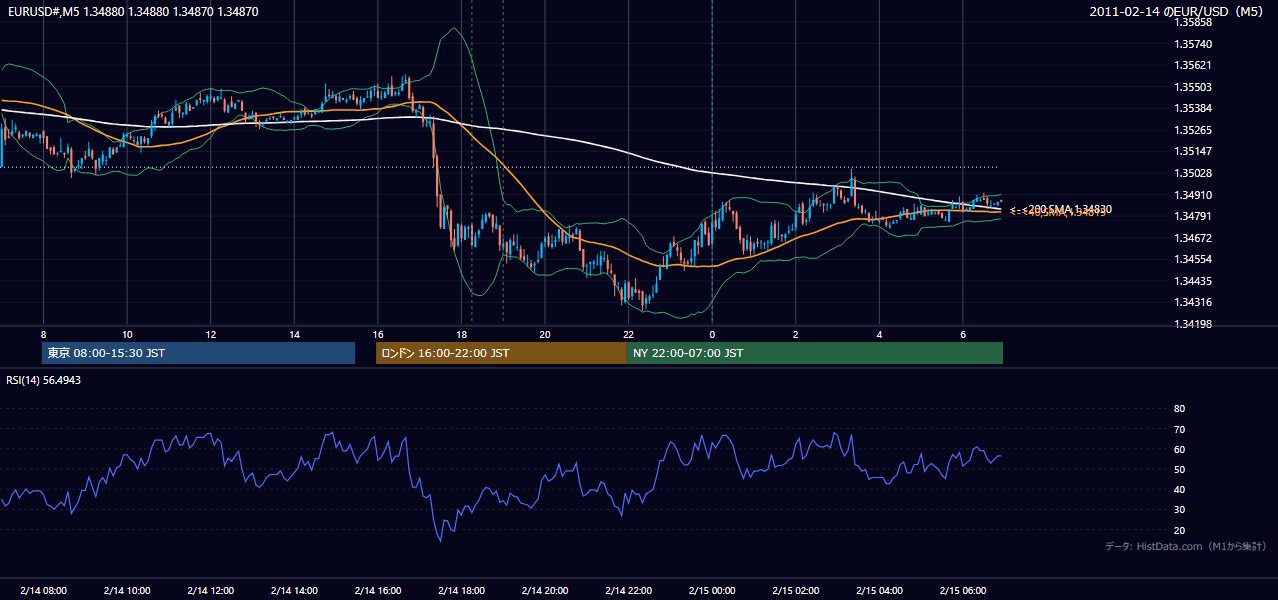
Task: Click price level 1.34316 on the axis
Action: (1195, 302)
